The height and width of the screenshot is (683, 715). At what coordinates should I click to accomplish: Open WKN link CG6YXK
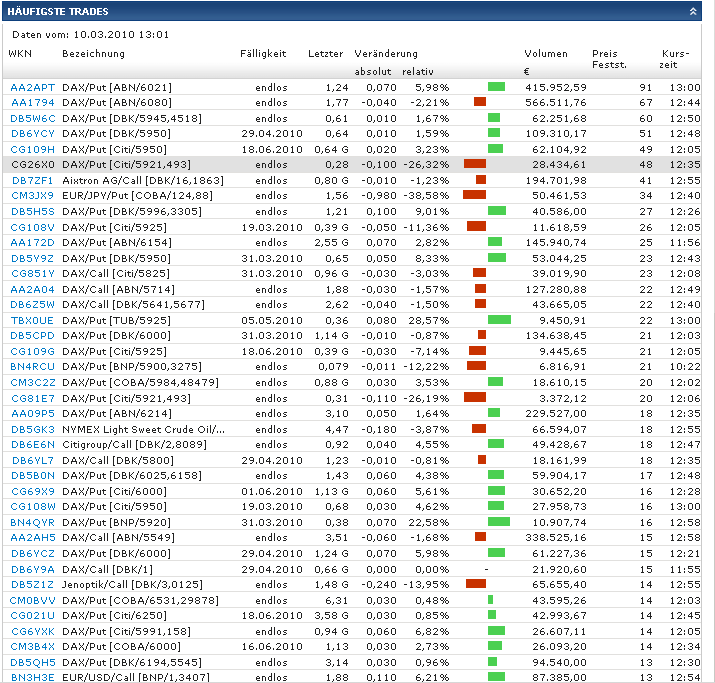[x=32, y=631]
